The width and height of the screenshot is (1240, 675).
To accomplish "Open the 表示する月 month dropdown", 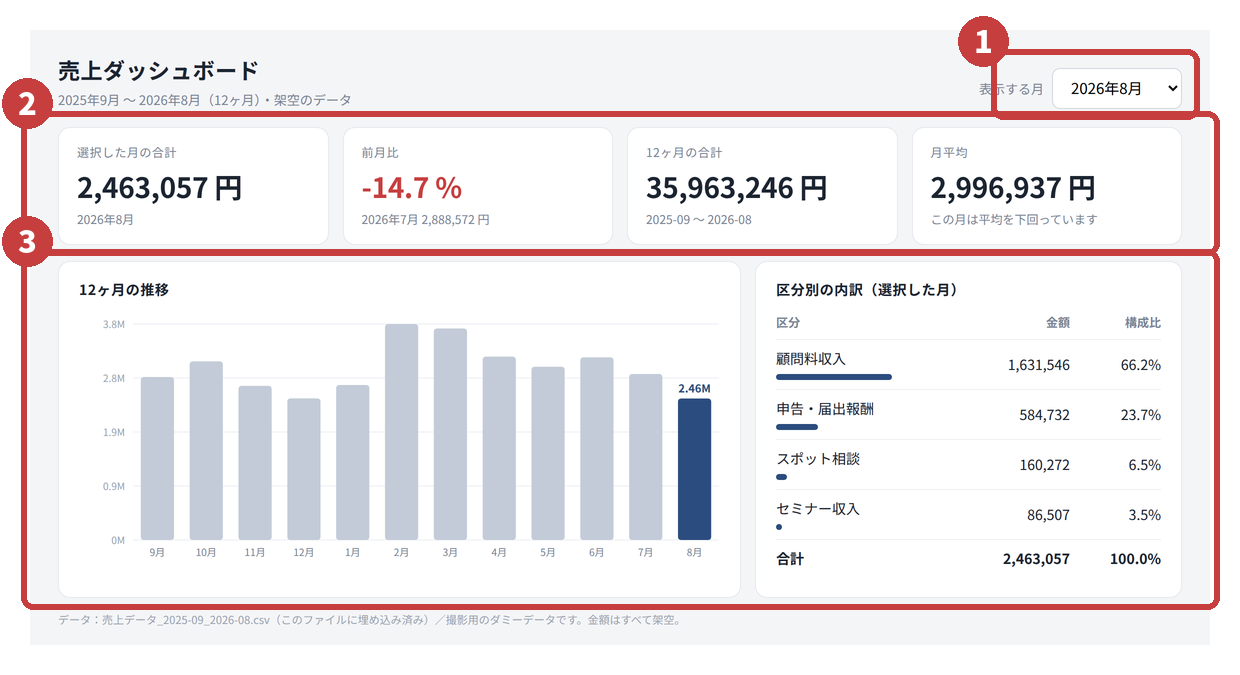I will point(1116,88).
